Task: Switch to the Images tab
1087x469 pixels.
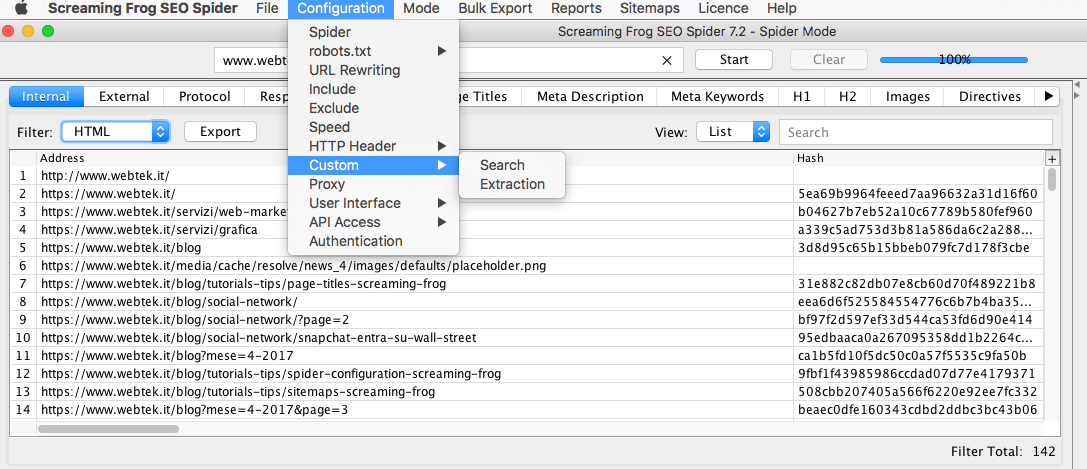Action: pyautogui.click(x=907, y=96)
